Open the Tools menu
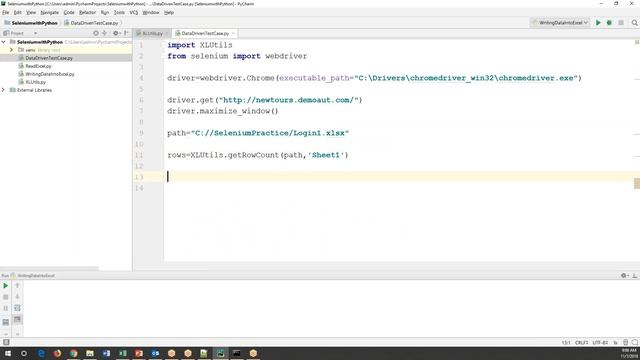The width and height of the screenshot is (640, 360). click(119, 13)
